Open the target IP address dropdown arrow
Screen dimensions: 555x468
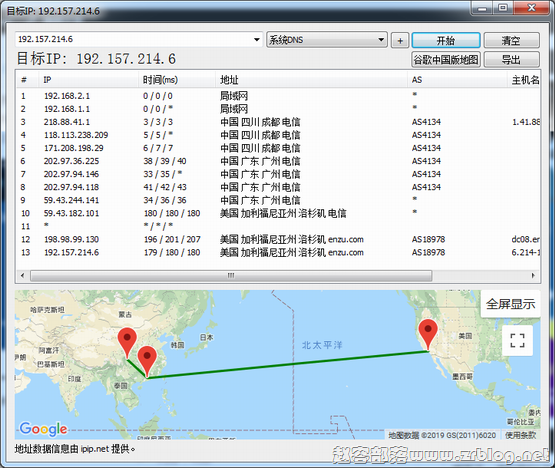(257, 39)
